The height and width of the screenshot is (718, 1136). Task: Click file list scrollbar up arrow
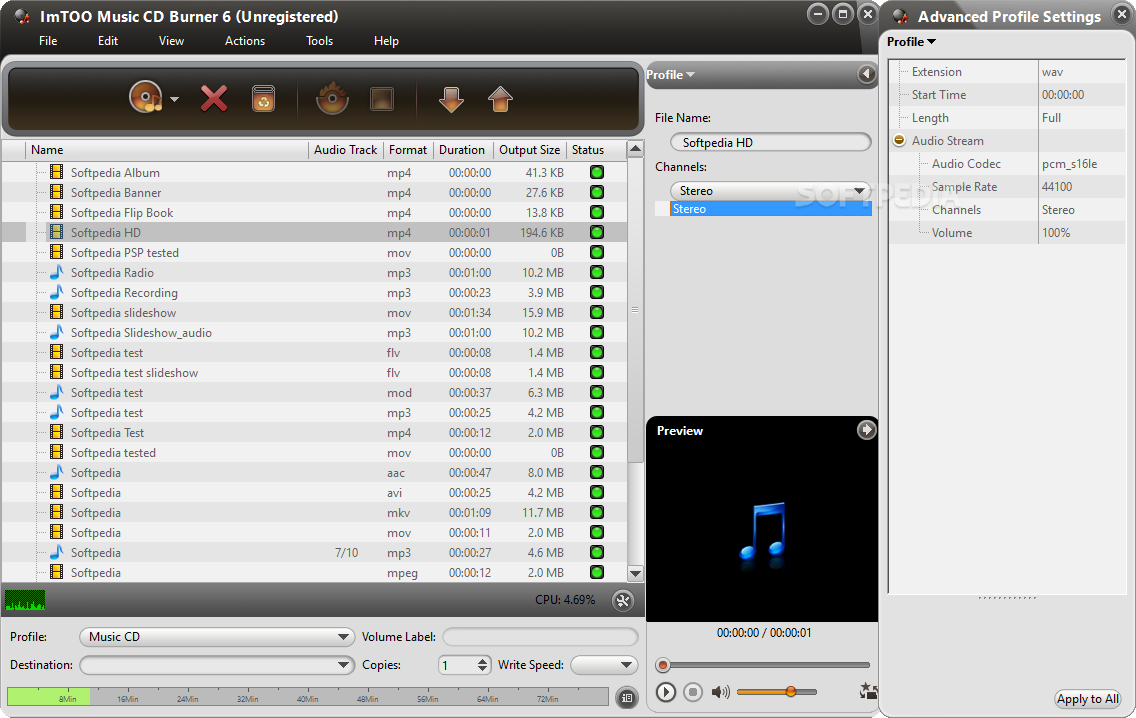[635, 150]
